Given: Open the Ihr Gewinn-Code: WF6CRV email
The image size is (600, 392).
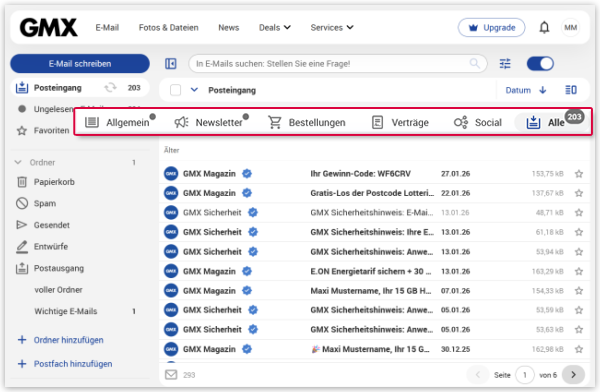Looking at the screenshot, I should click(x=374, y=174).
